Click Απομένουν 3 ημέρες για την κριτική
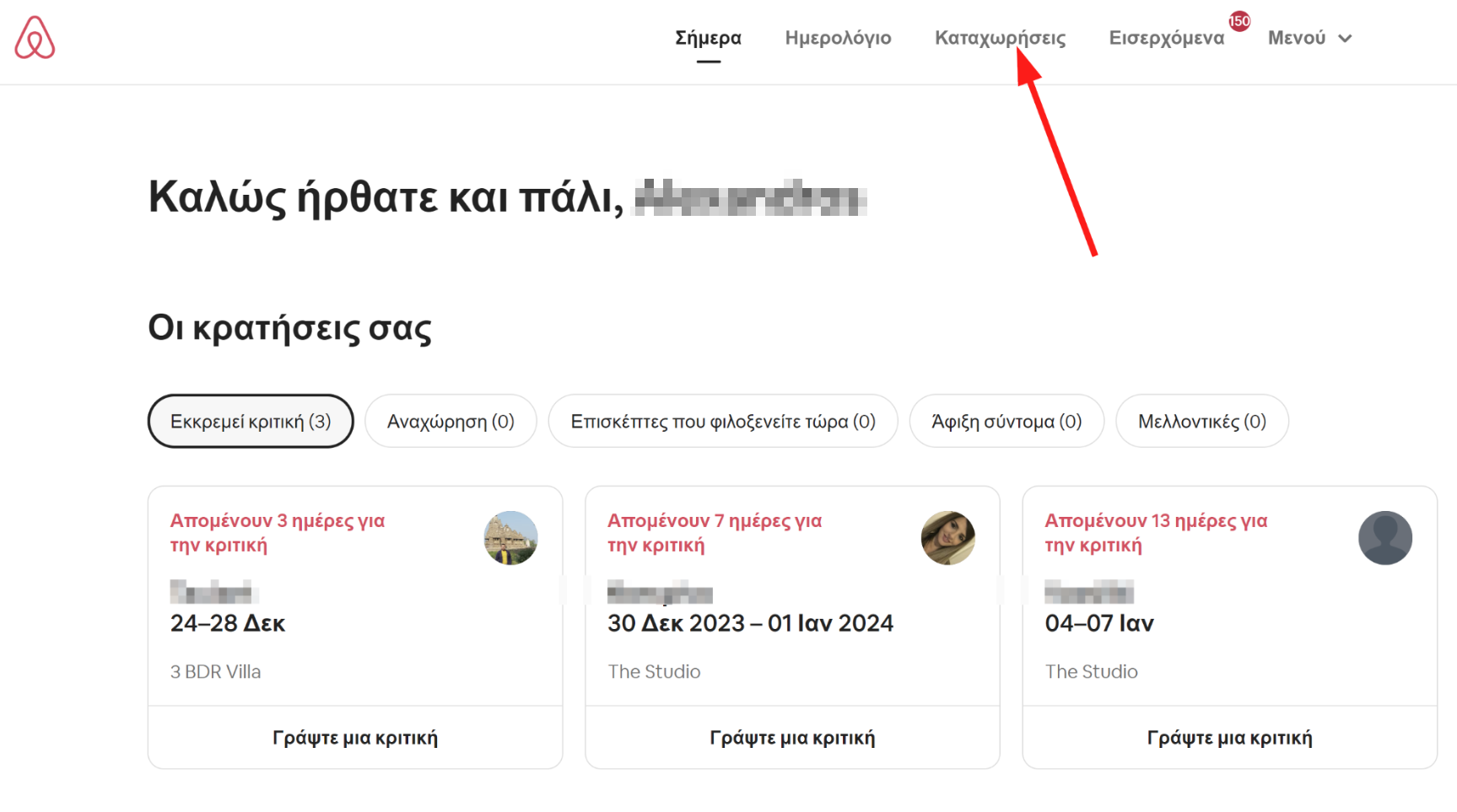The image size is (1457, 812). click(278, 533)
